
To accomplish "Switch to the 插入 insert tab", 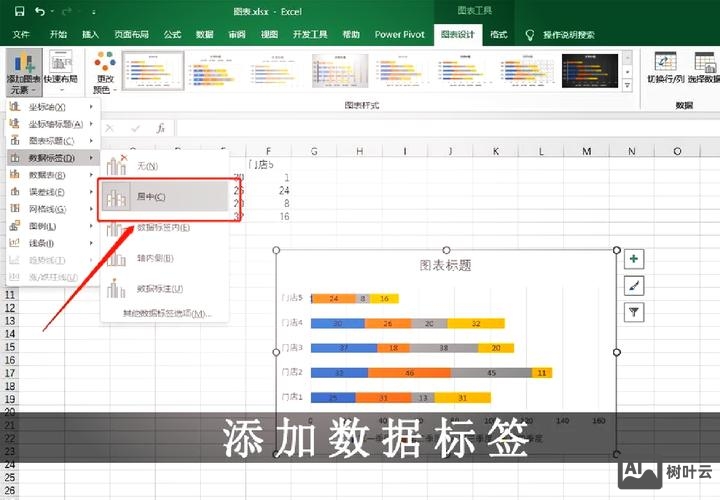I will point(90,34).
